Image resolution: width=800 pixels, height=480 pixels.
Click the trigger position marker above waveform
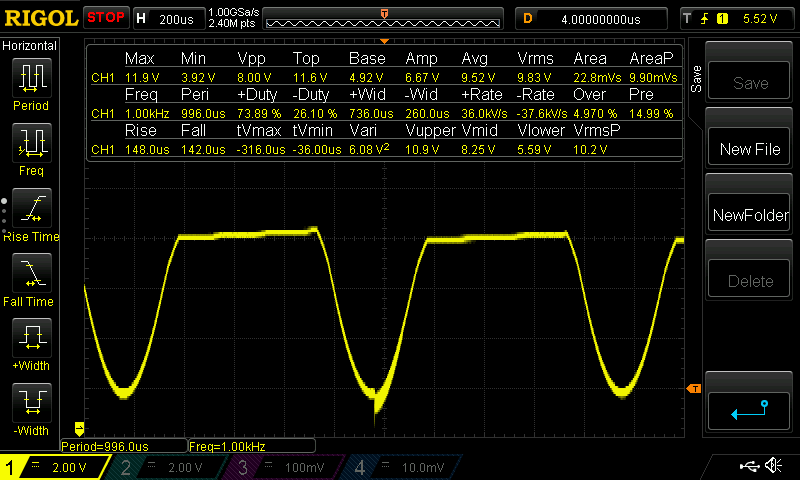pyautogui.click(x=385, y=41)
